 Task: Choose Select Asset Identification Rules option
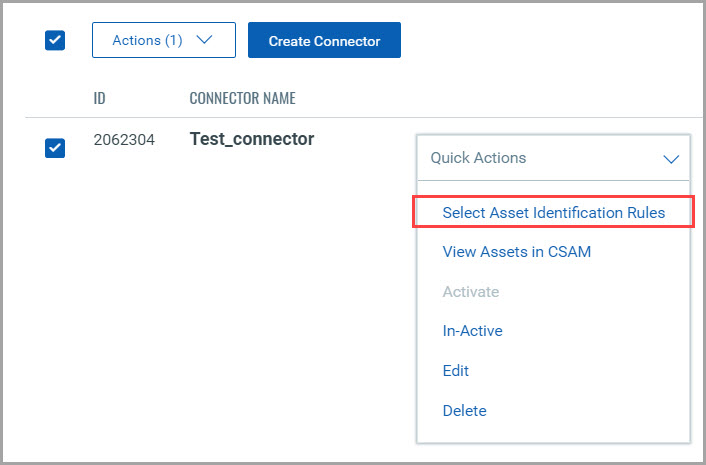click(x=553, y=212)
